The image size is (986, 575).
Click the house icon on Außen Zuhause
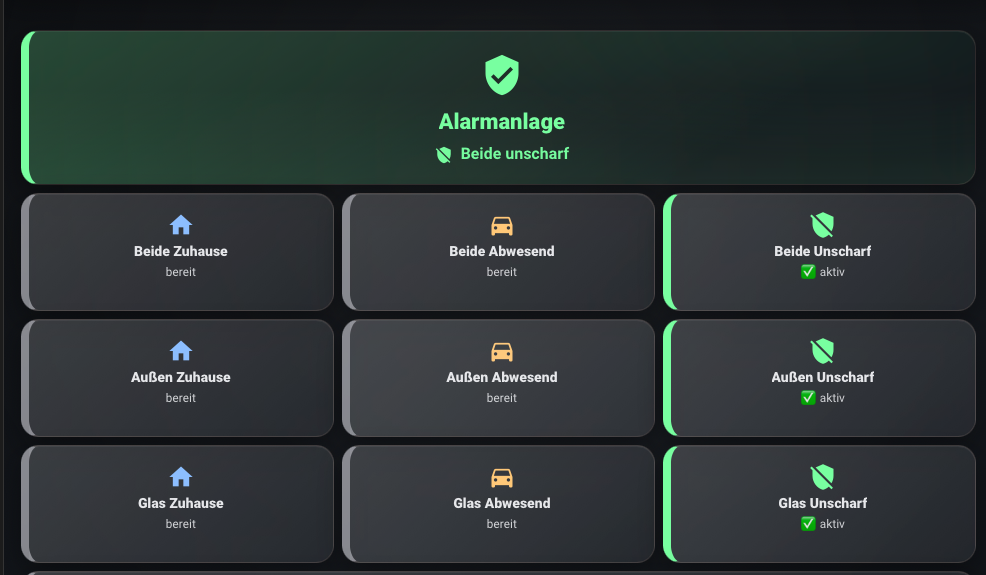(181, 351)
